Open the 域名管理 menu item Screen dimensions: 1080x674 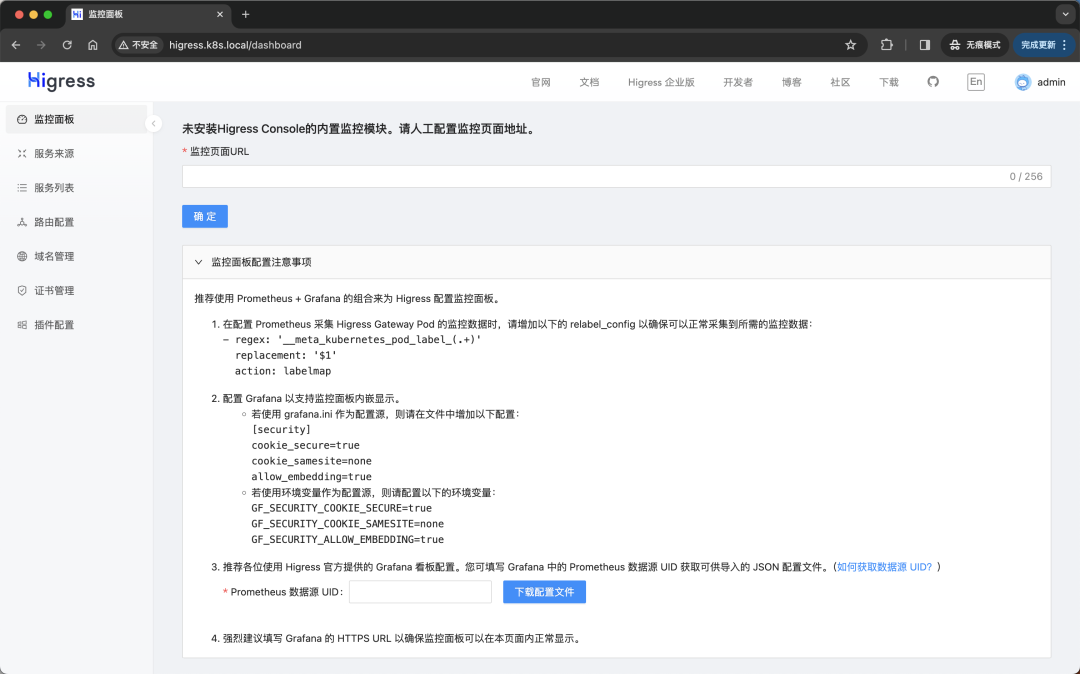[76, 257]
